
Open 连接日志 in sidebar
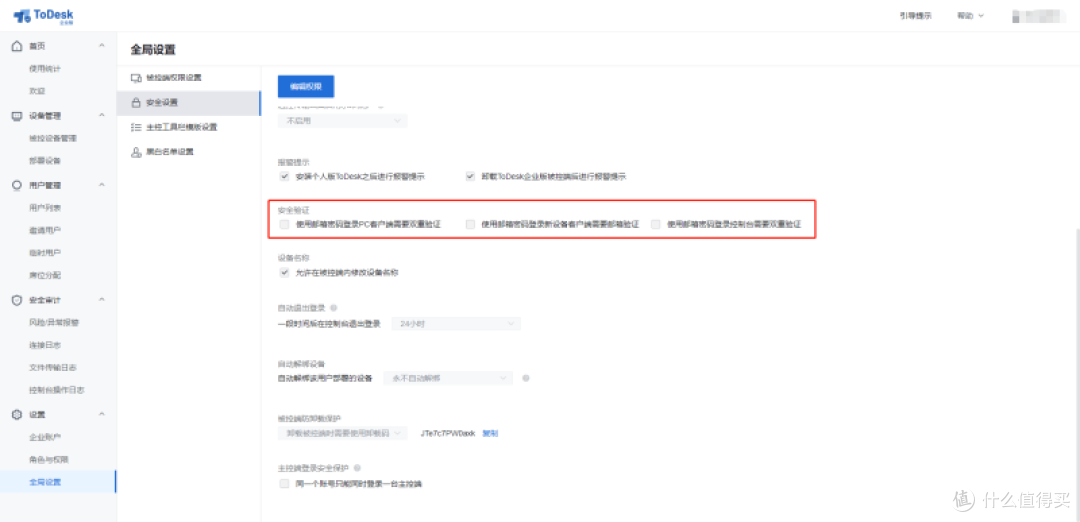tap(45, 345)
